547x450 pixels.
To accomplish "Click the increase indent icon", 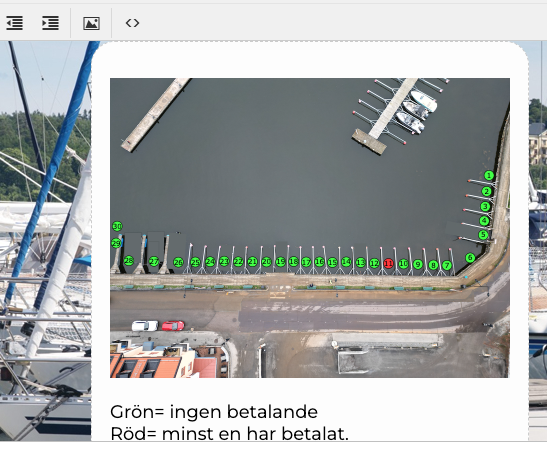I will 50,23.
